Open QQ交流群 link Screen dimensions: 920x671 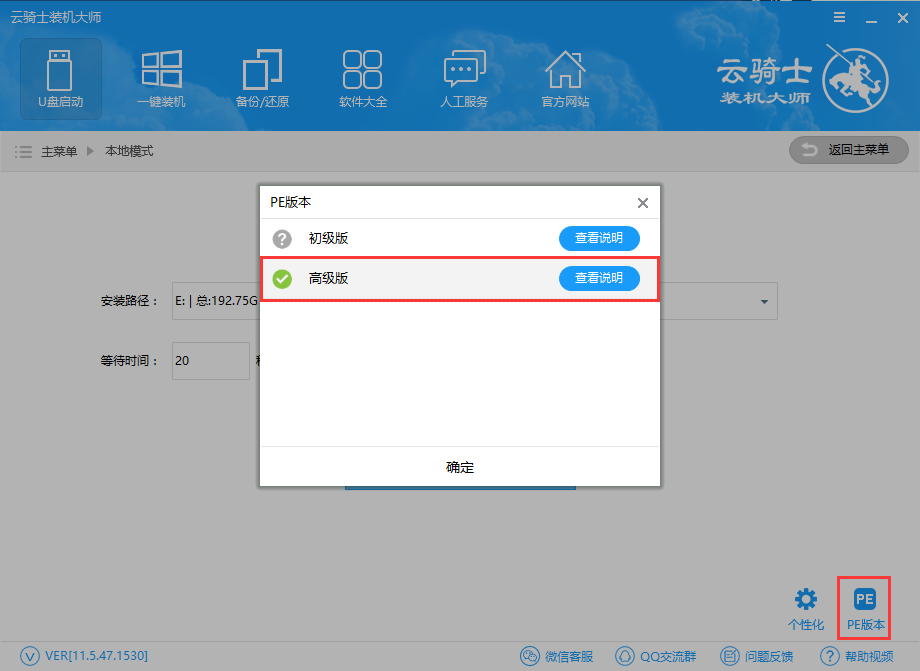(x=655, y=656)
